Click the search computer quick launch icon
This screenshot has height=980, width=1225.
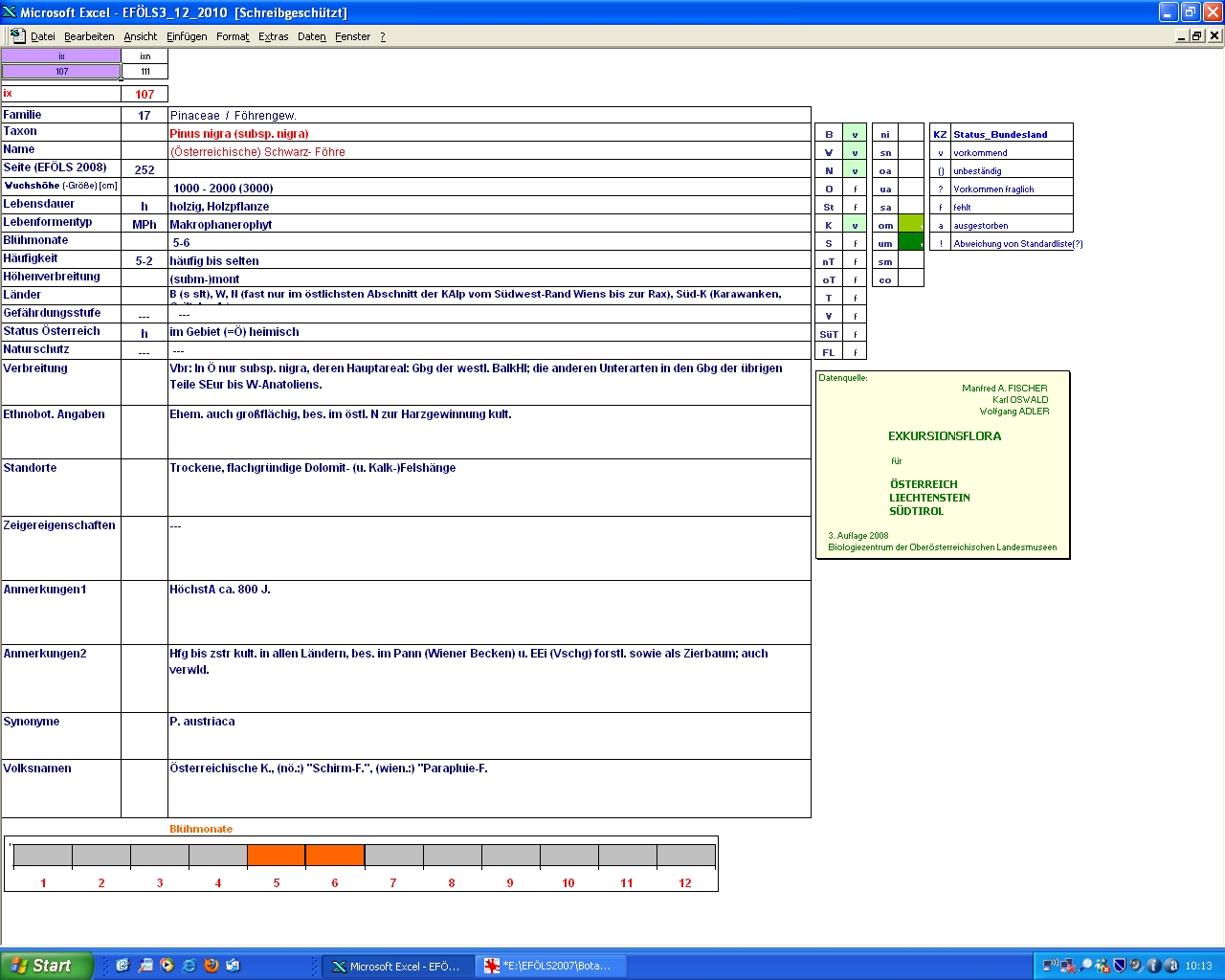click(x=145, y=966)
